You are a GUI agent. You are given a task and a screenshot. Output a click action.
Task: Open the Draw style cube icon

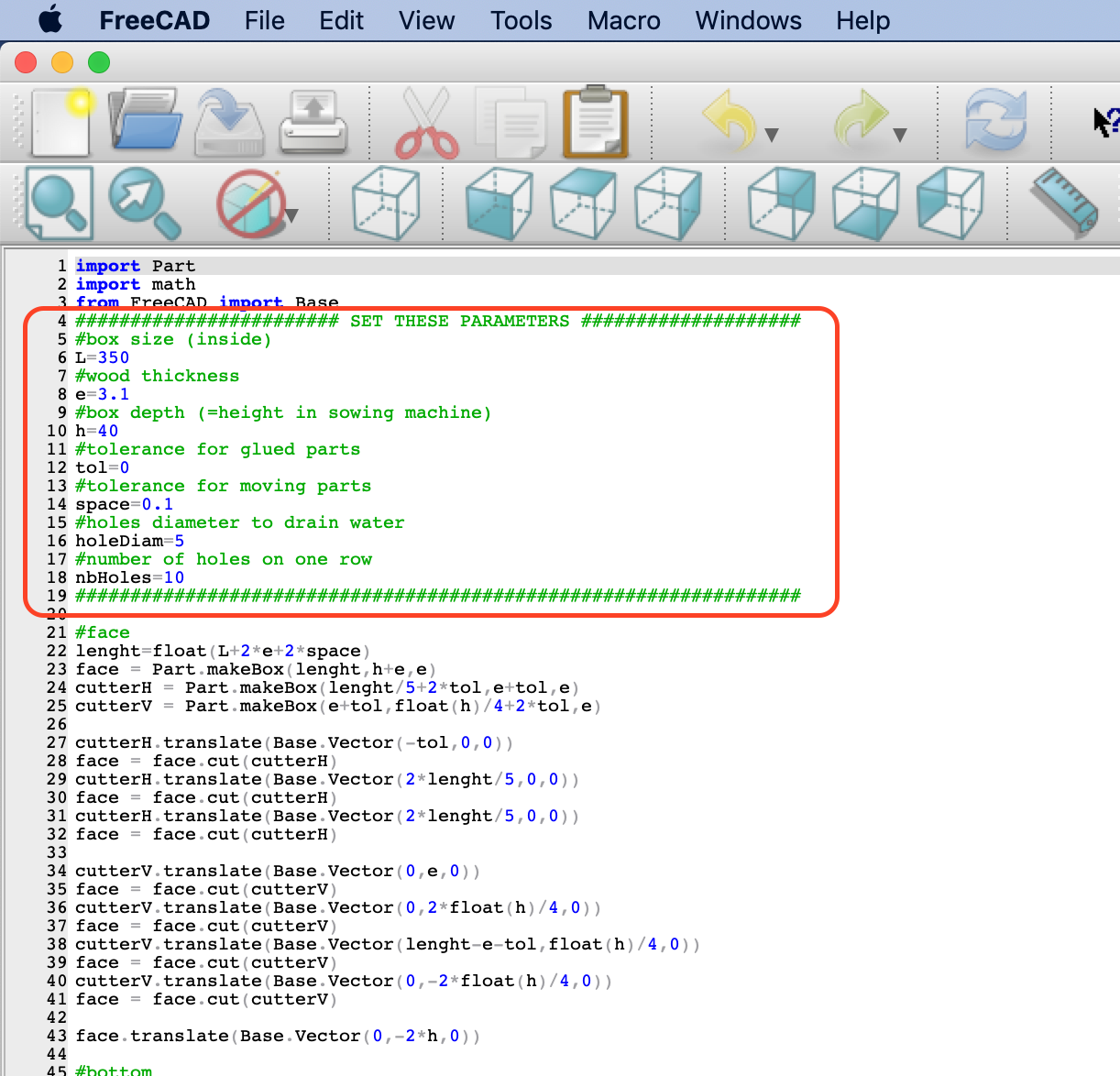(x=249, y=203)
